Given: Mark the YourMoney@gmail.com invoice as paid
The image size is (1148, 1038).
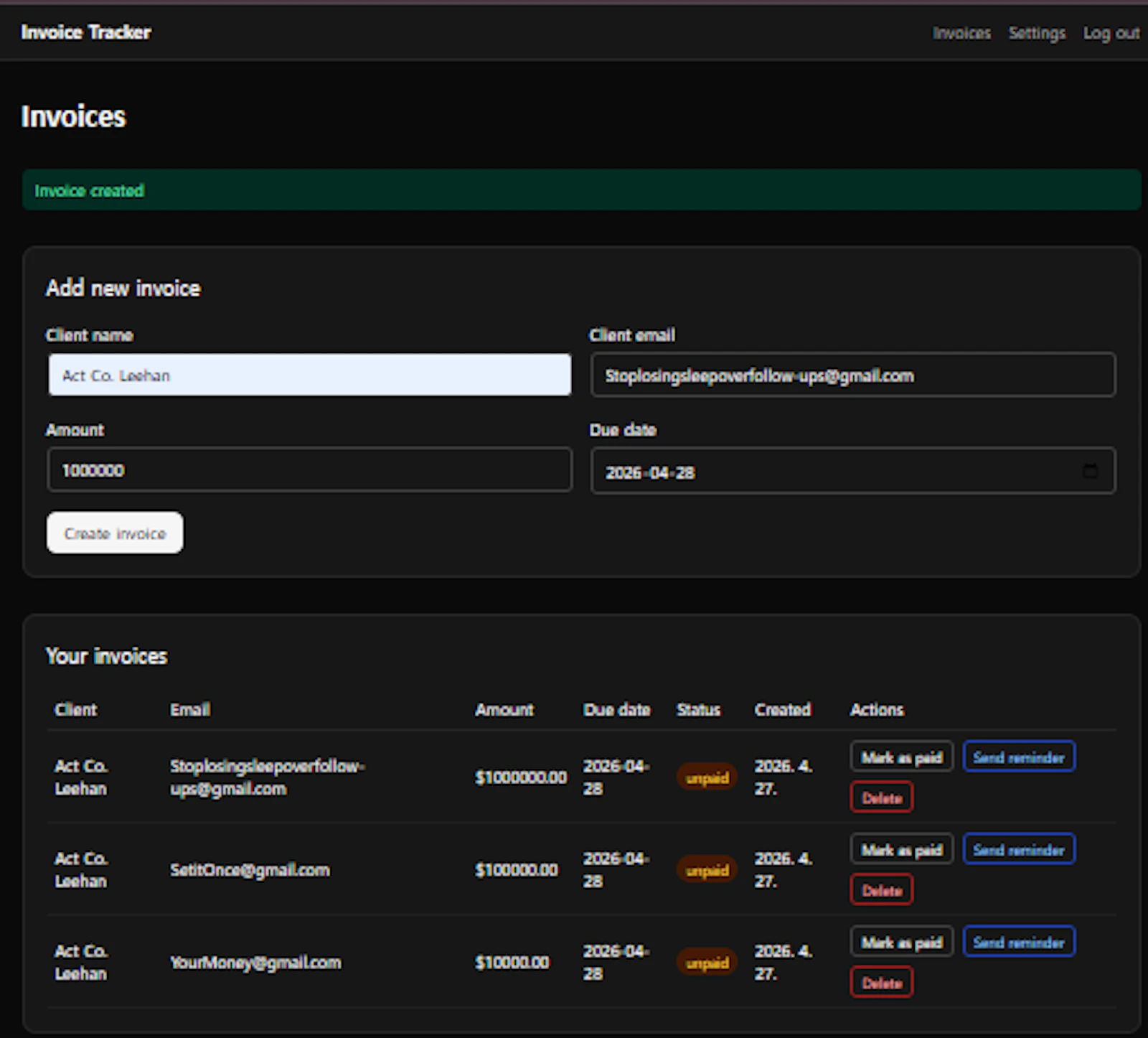Looking at the screenshot, I should (902, 942).
